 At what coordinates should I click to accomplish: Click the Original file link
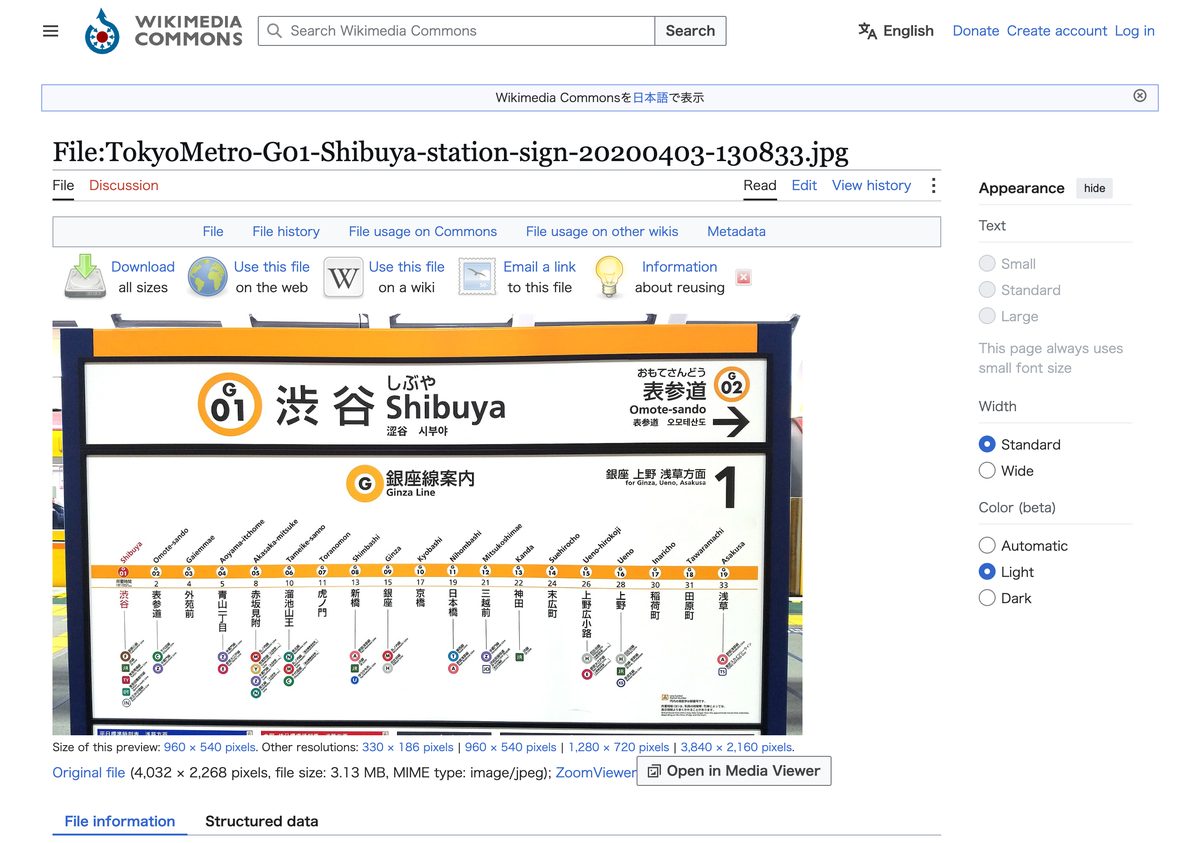coord(89,772)
